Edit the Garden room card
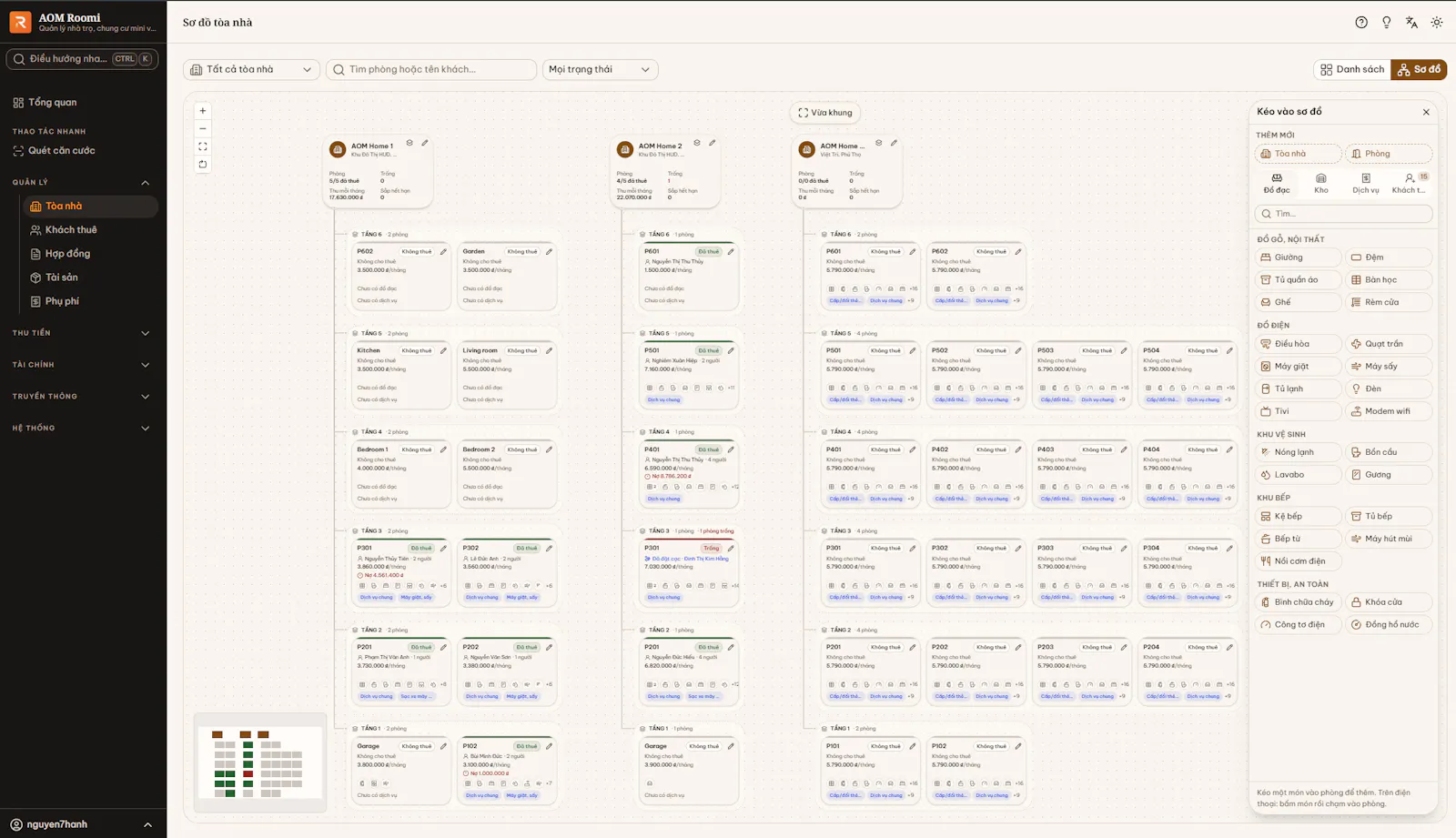 pyautogui.click(x=549, y=252)
